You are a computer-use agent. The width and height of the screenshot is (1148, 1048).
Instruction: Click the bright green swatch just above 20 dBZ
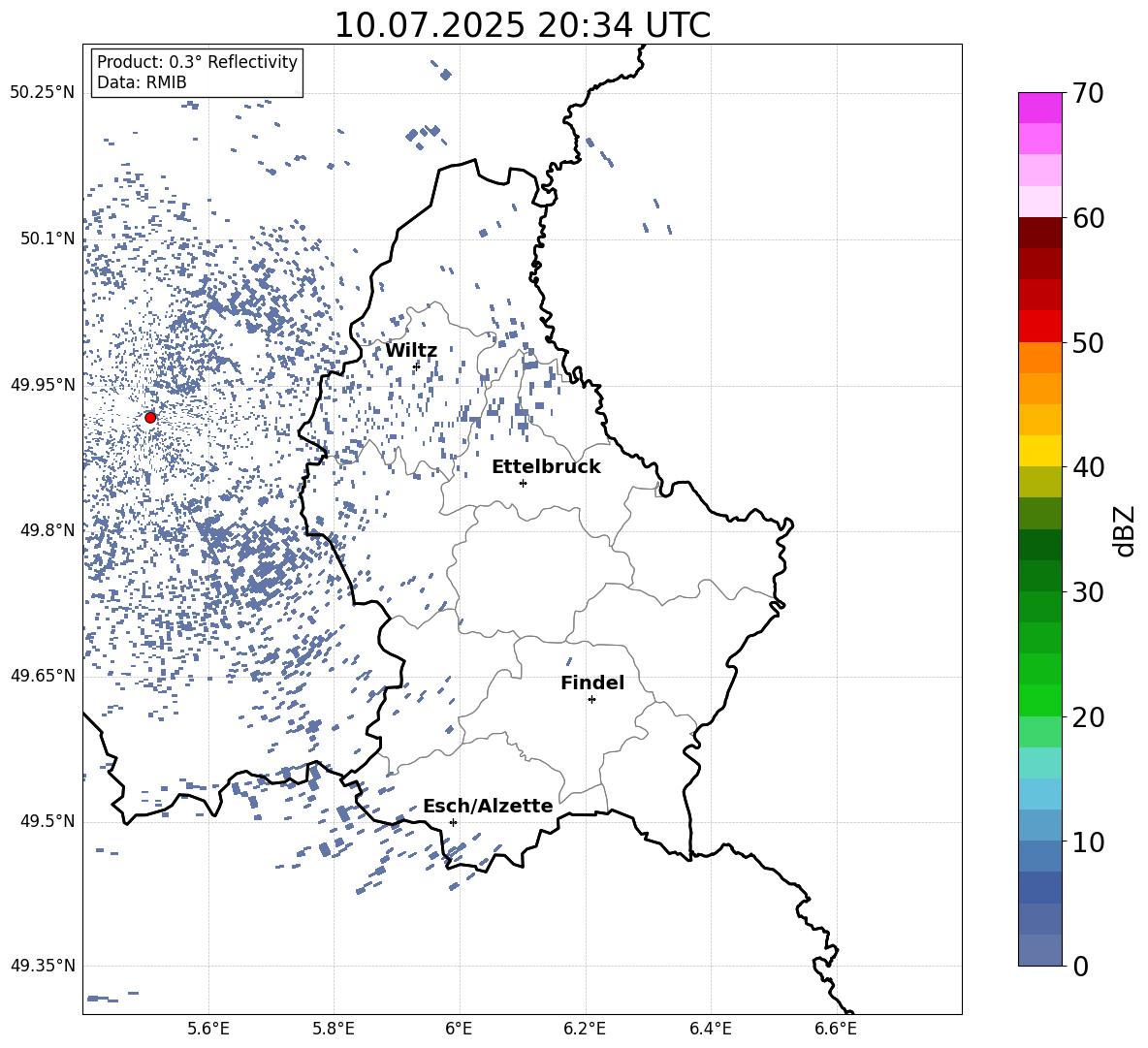1039,700
